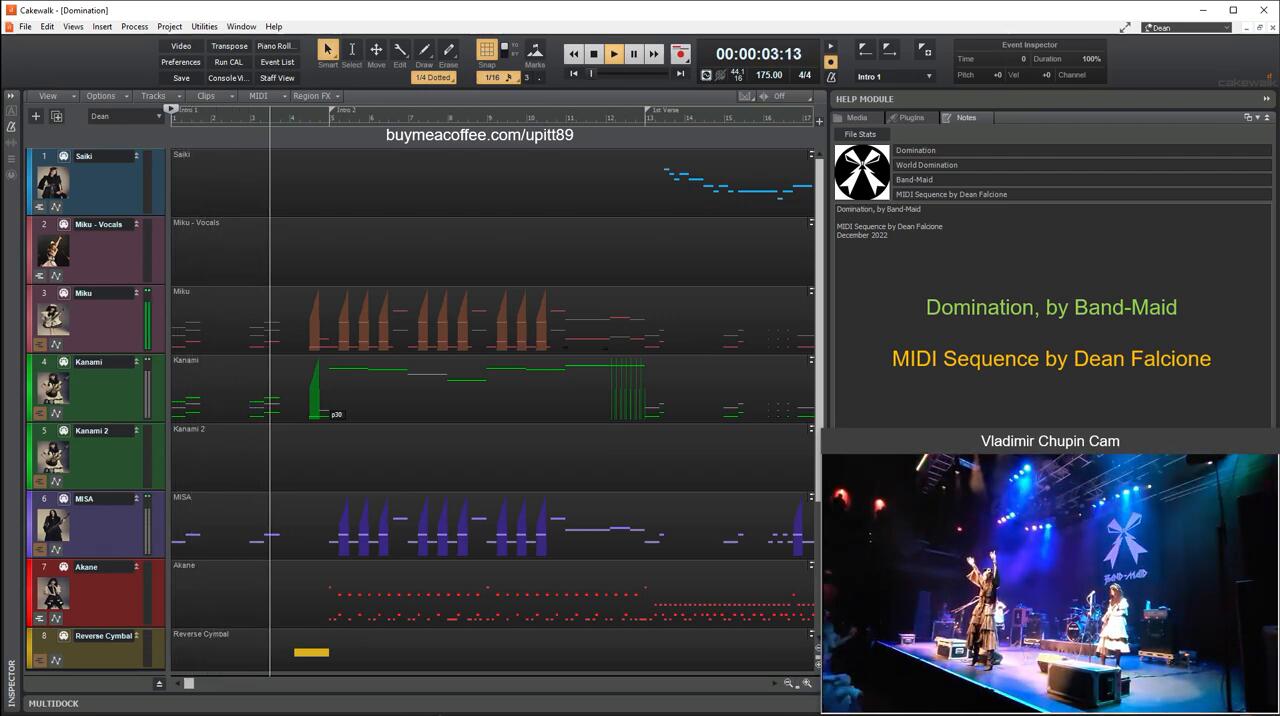Toggle Snap to grid on or off
The image size is (1280, 716).
coord(487,50)
